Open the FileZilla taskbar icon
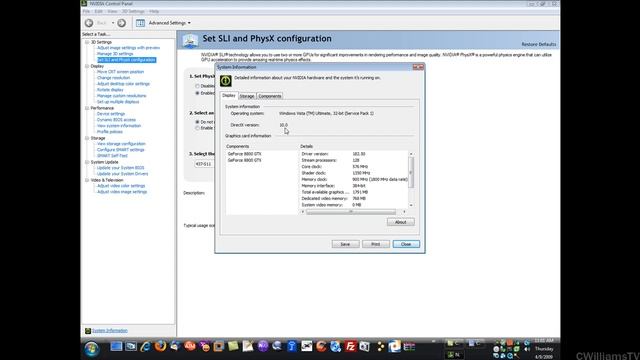The image size is (640, 360). (350, 347)
